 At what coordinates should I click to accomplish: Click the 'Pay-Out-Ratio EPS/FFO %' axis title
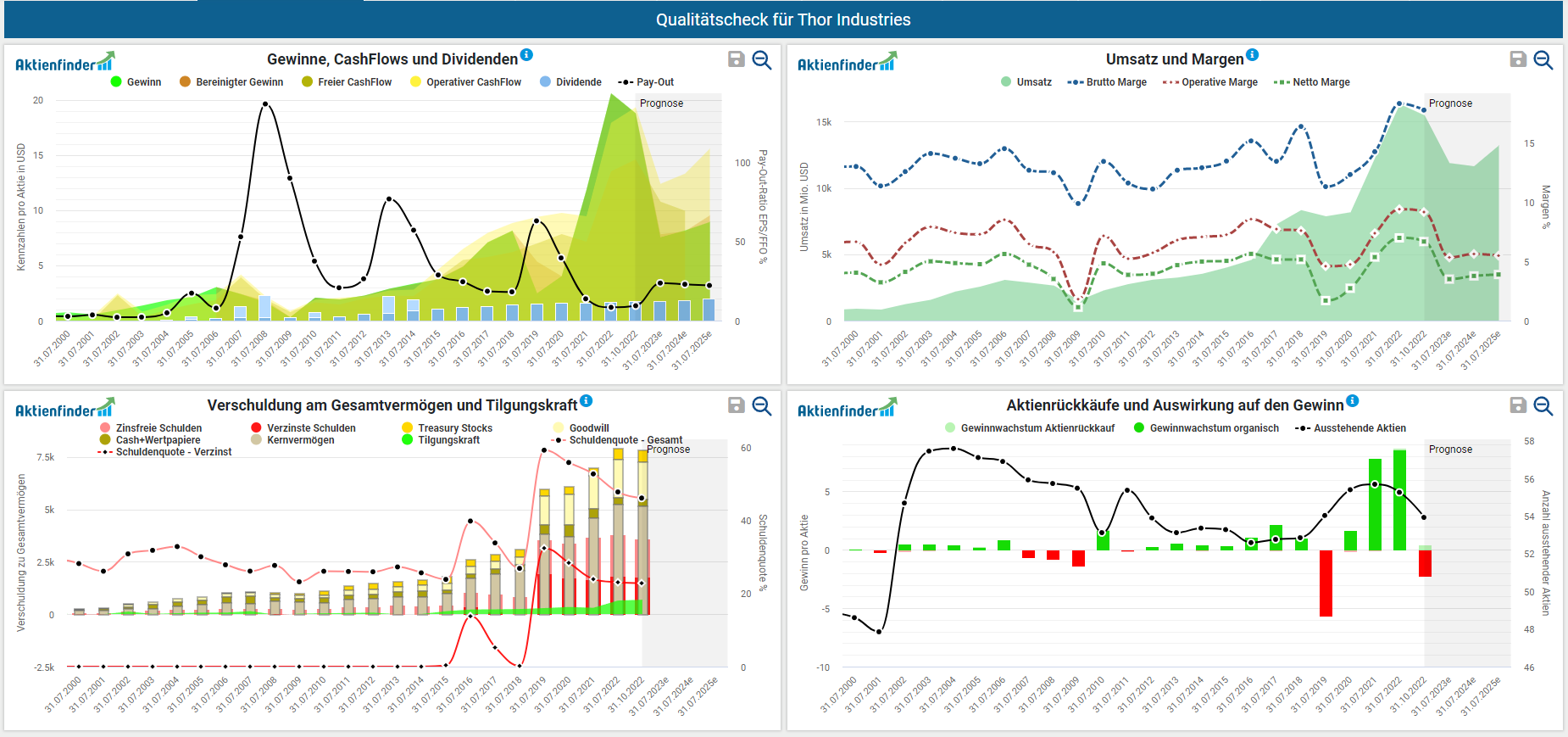pos(763,207)
